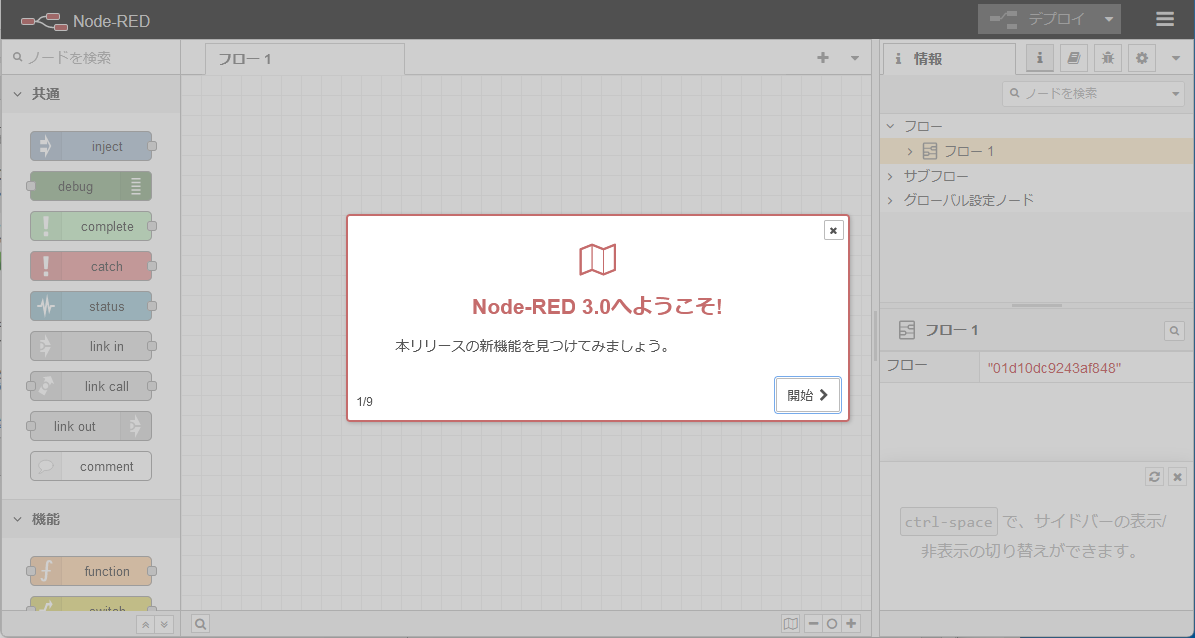Expand all palette categories button
The image size is (1195, 638).
click(164, 624)
